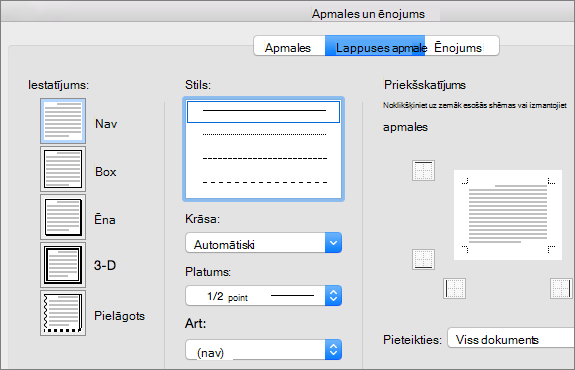Select the Nav (none) border setting icon
The image size is (575, 370).
click(x=63, y=121)
